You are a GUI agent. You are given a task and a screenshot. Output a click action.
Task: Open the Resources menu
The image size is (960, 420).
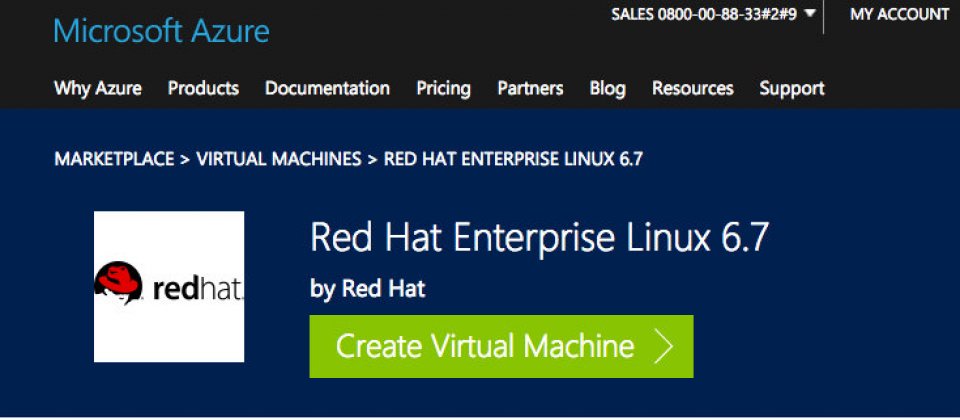692,88
